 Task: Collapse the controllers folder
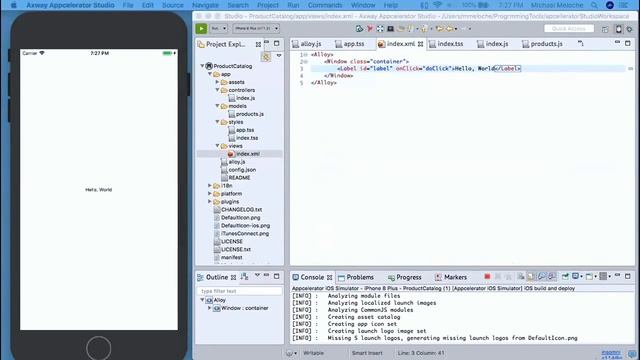point(218,90)
